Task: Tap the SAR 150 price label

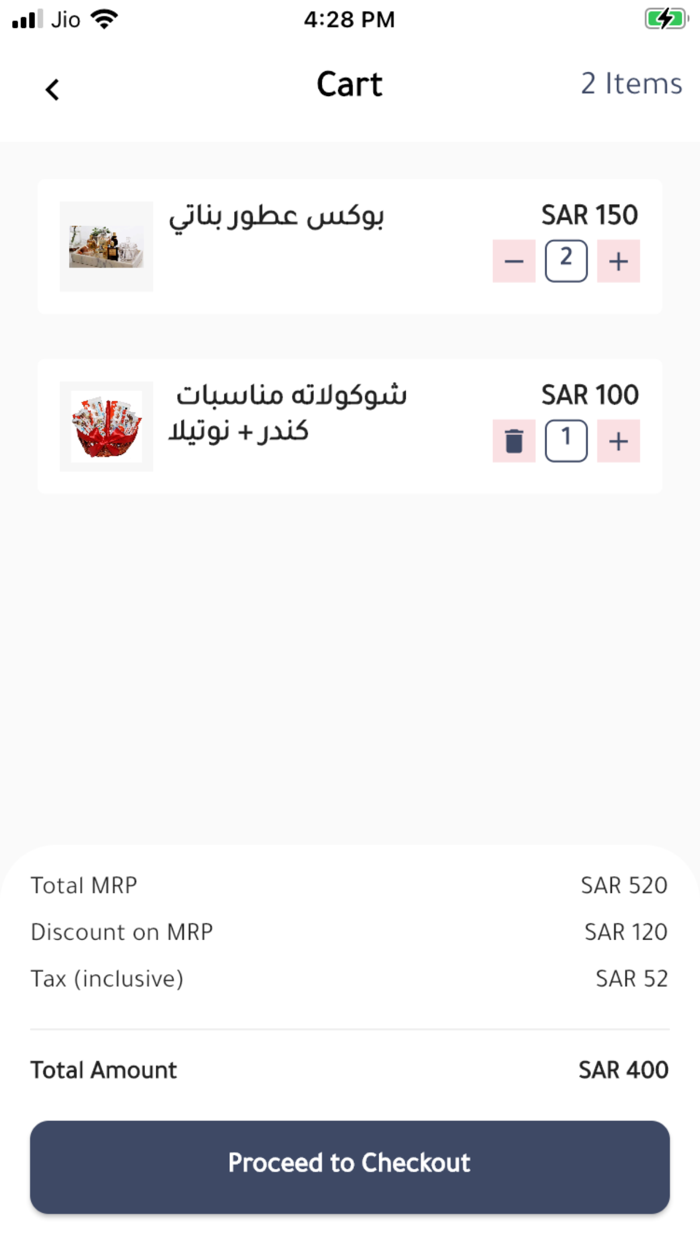Action: click(x=589, y=215)
